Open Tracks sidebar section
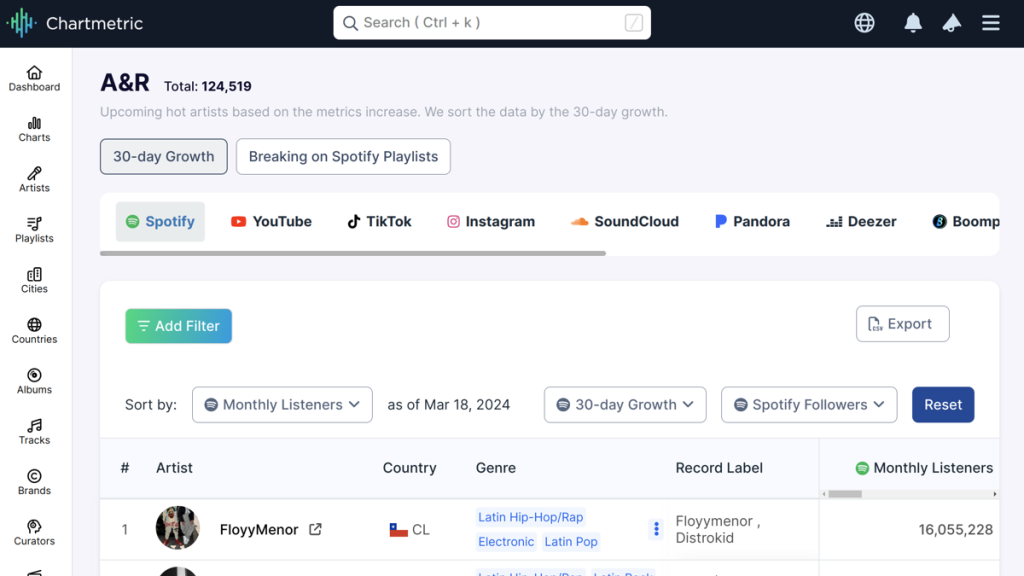1024x576 pixels. pos(34,432)
